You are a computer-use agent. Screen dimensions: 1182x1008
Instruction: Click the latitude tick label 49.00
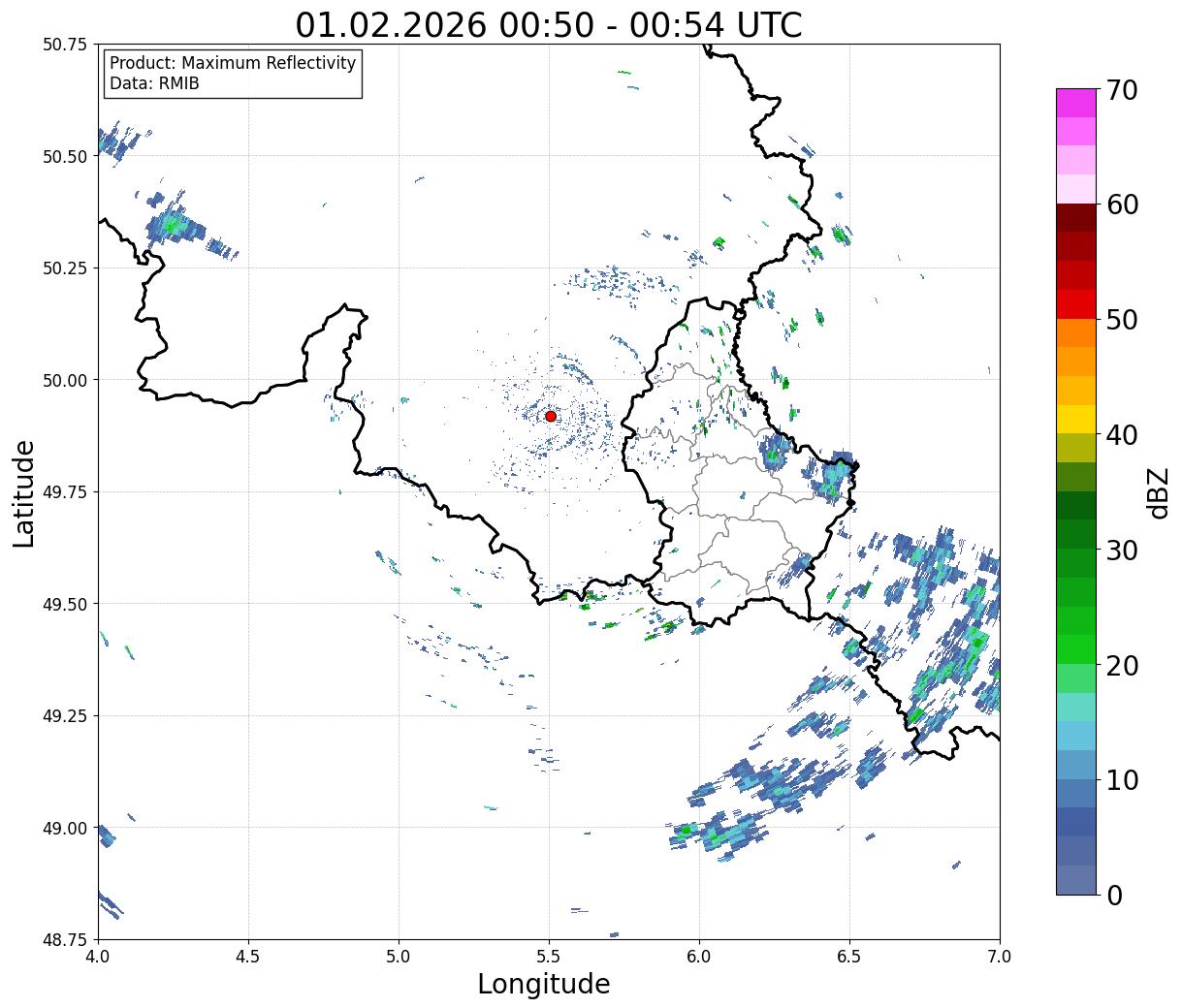pos(66,828)
